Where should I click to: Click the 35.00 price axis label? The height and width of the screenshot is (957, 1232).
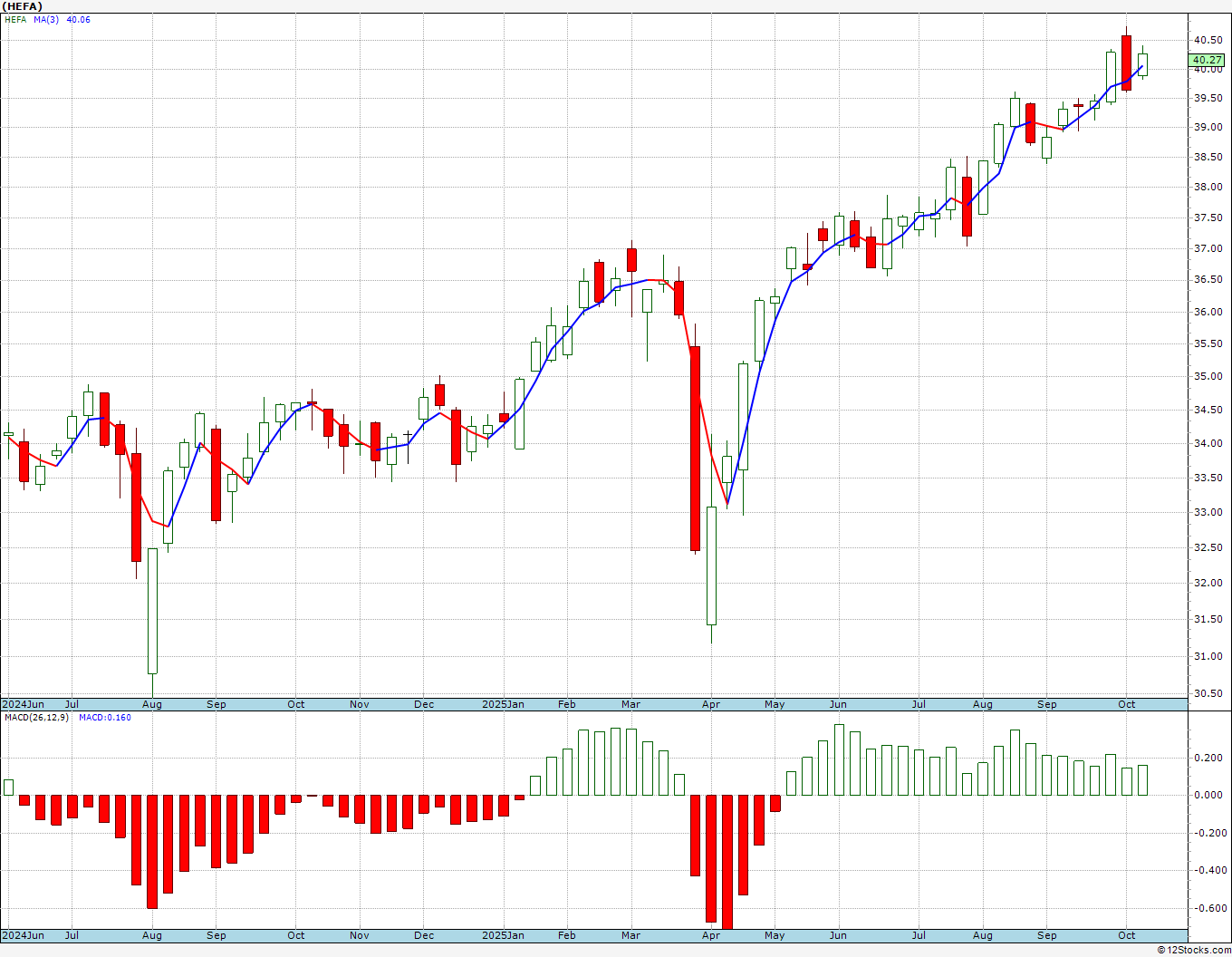[1208, 376]
